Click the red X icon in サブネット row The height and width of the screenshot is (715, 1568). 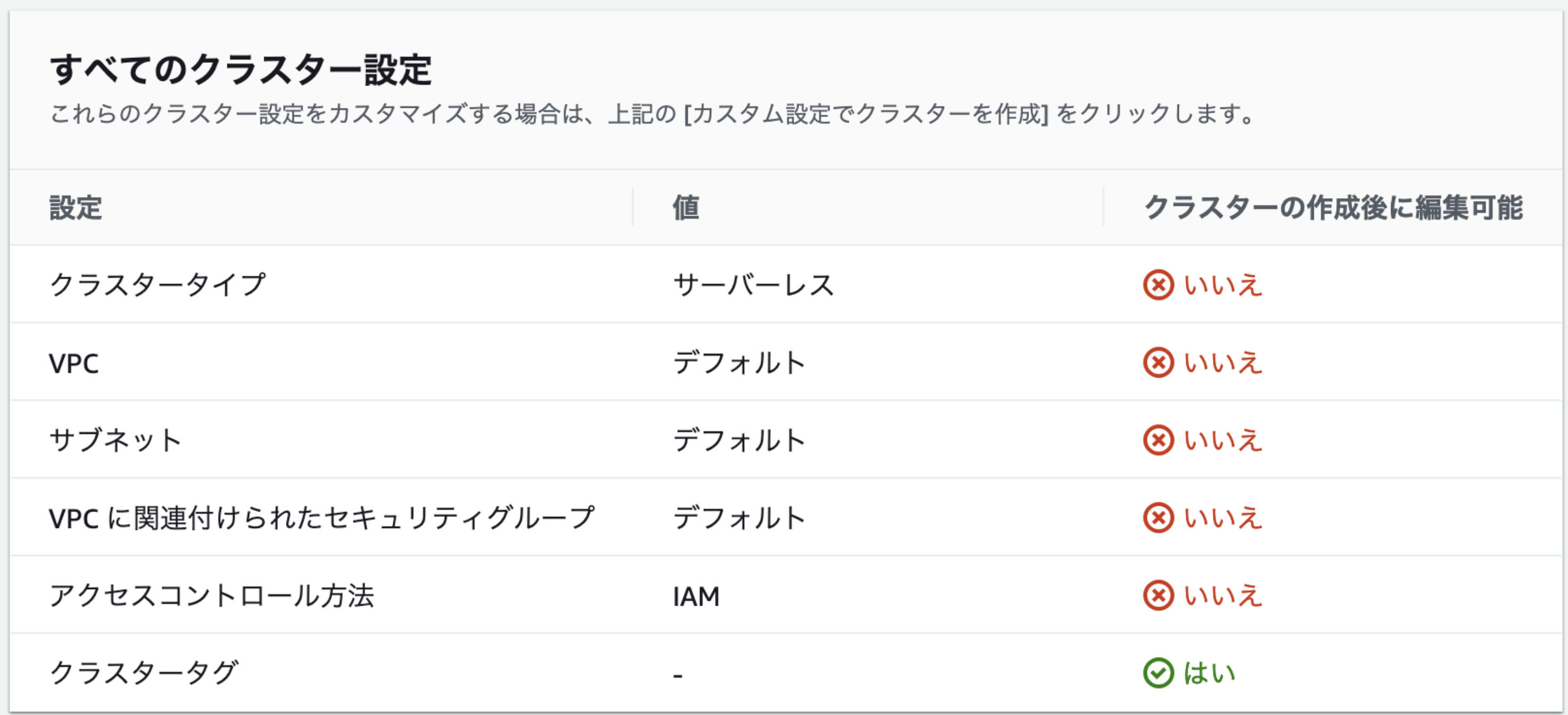point(1158,440)
